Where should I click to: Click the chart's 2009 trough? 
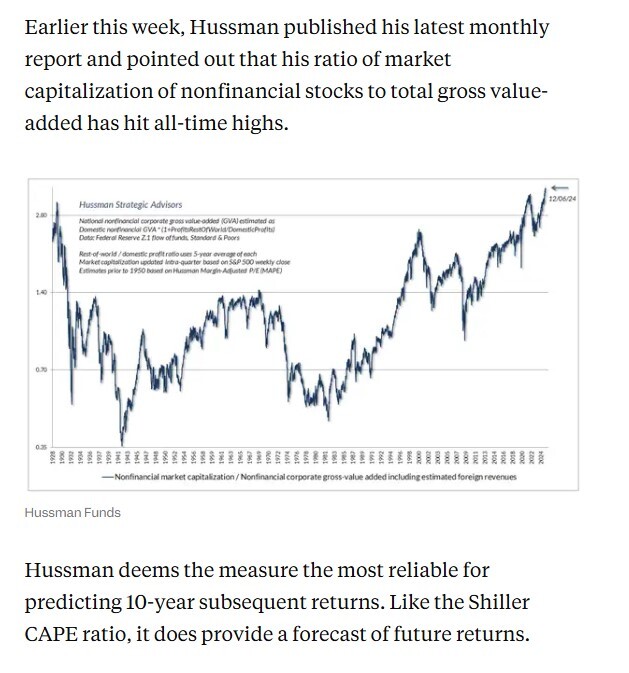[x=465, y=338]
